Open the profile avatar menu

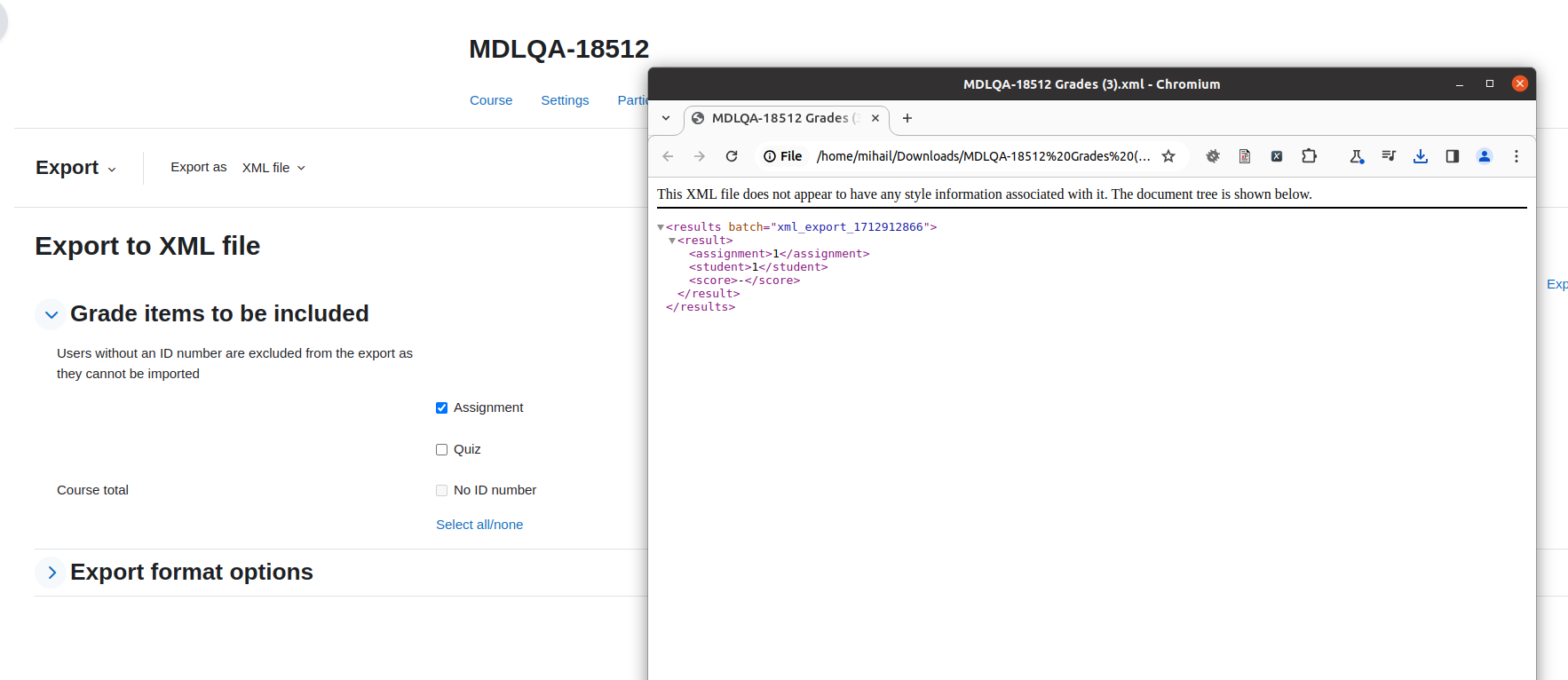(1485, 156)
